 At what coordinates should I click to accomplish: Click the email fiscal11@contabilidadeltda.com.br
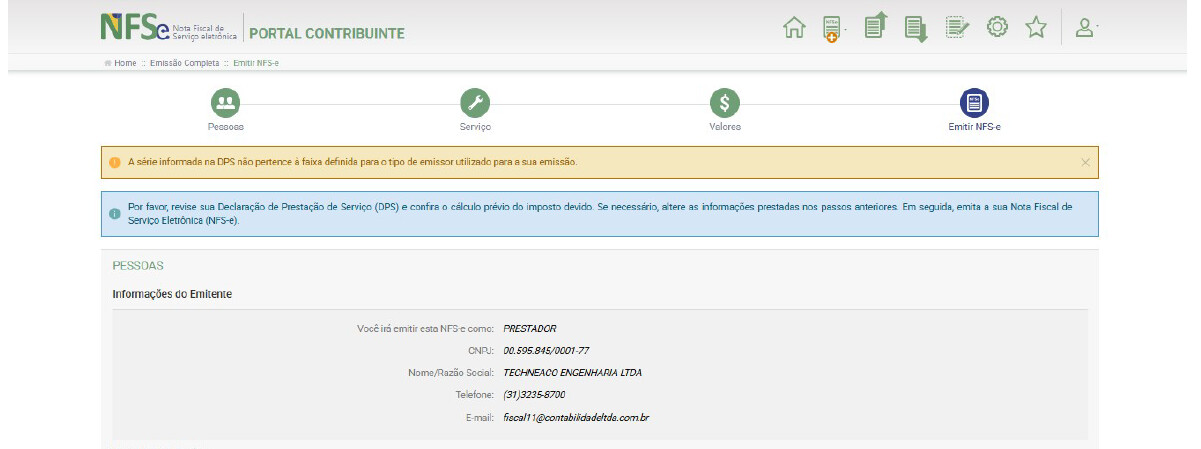pyautogui.click(x=577, y=416)
